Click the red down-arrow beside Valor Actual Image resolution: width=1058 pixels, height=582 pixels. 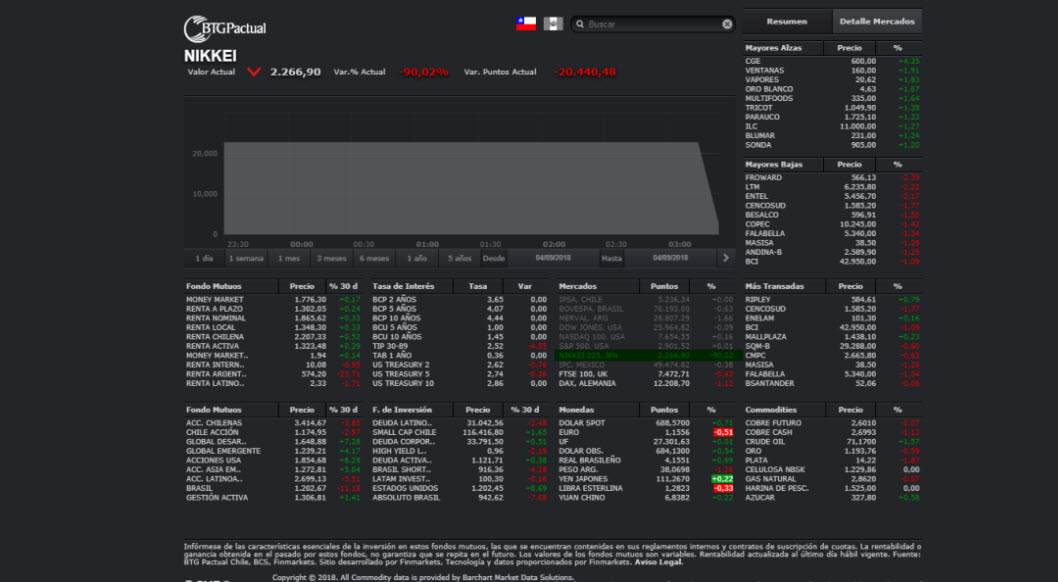click(254, 72)
